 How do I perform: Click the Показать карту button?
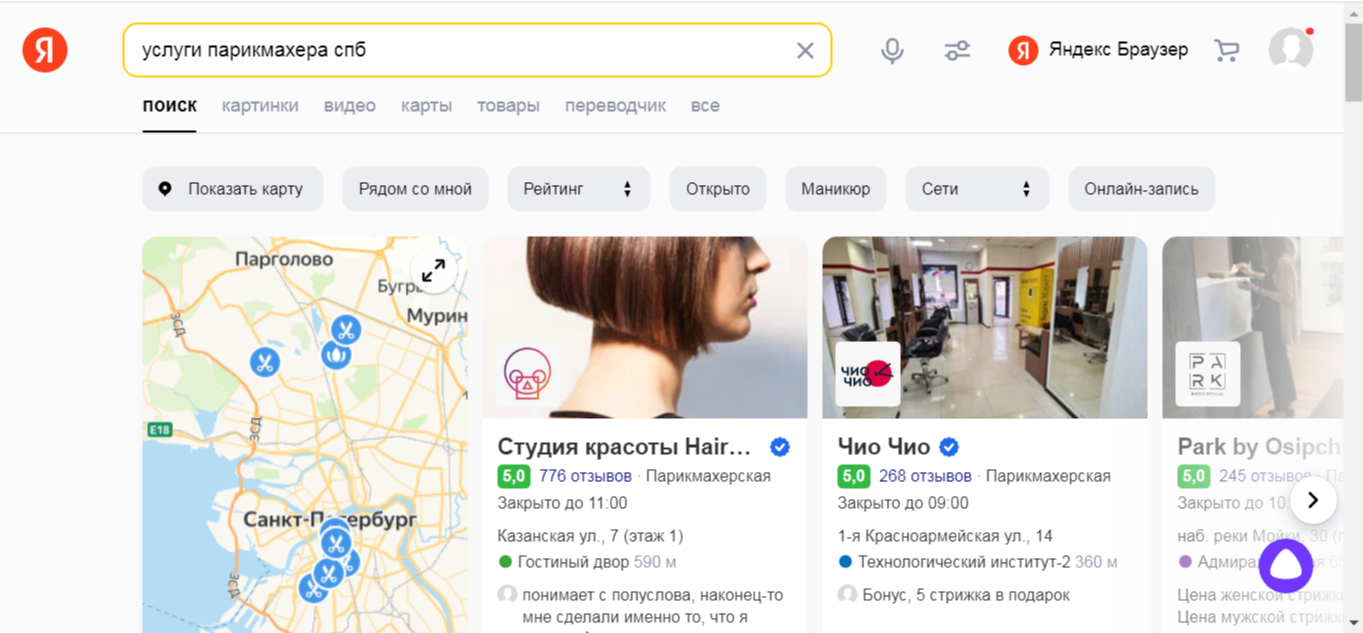point(232,189)
